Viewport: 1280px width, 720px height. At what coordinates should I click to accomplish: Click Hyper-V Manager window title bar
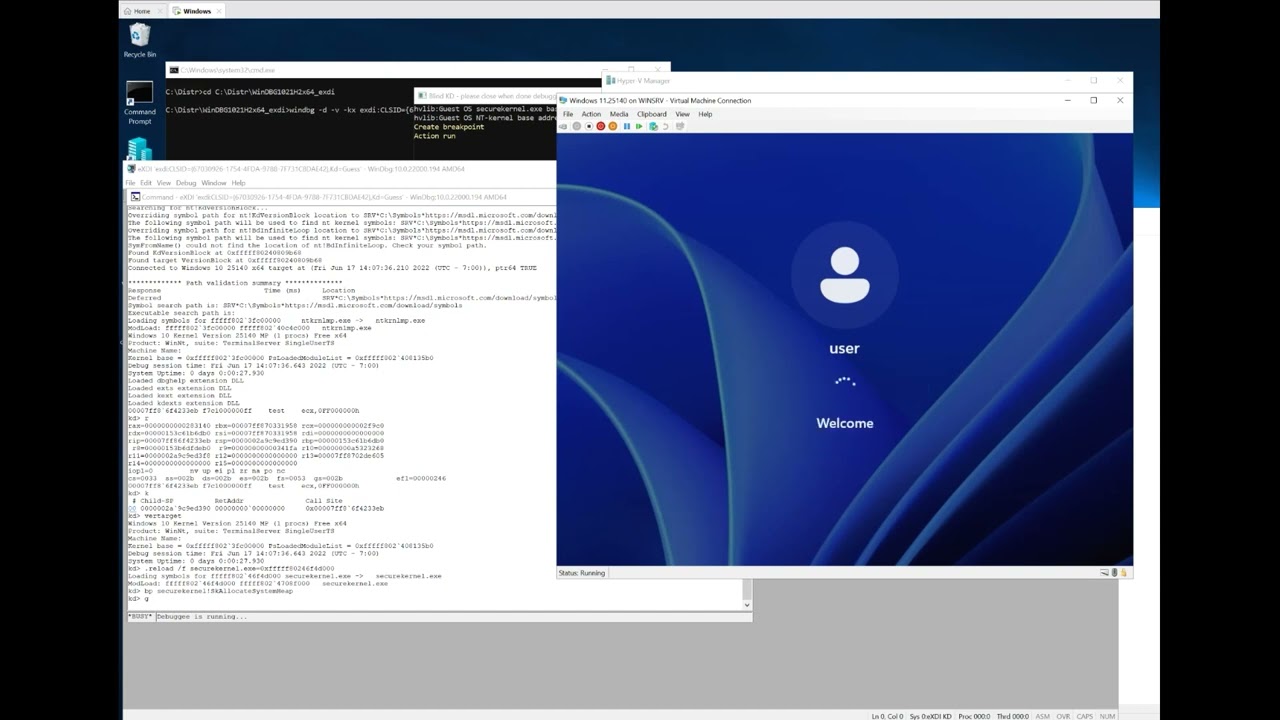pyautogui.click(x=868, y=80)
